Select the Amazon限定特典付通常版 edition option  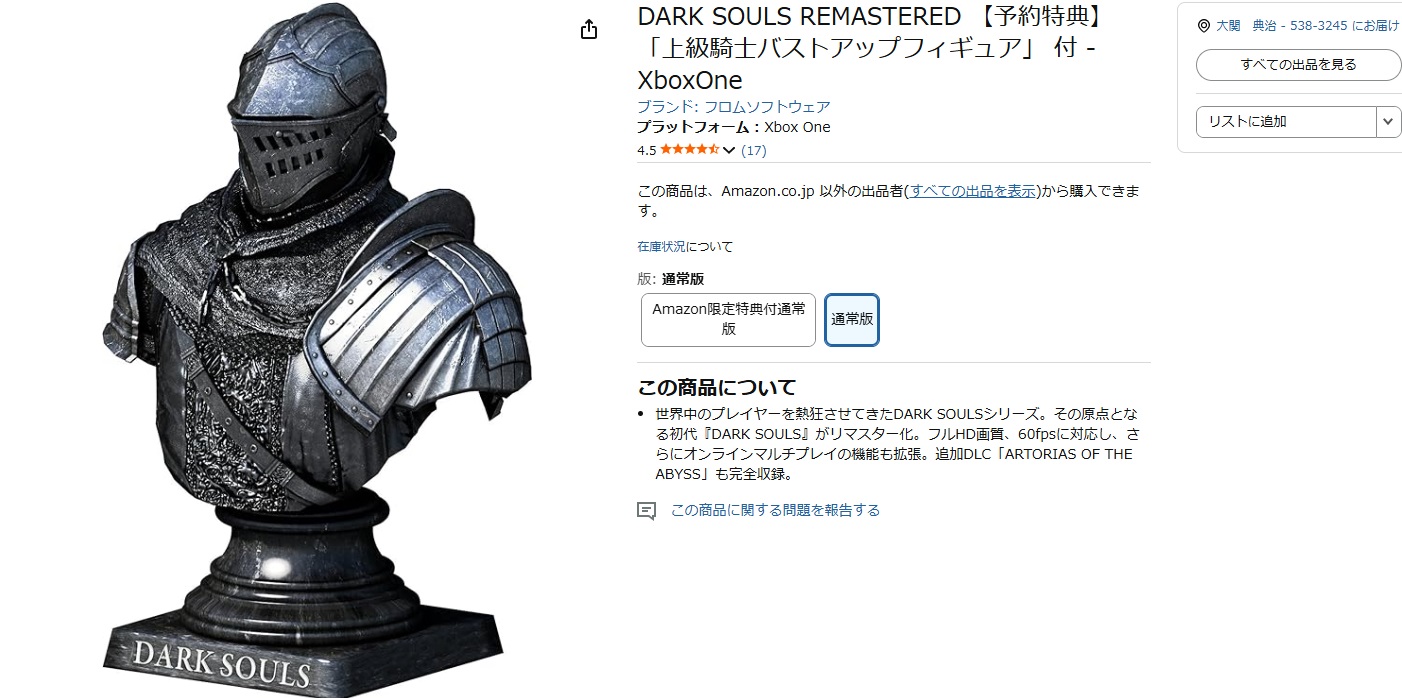coord(728,319)
